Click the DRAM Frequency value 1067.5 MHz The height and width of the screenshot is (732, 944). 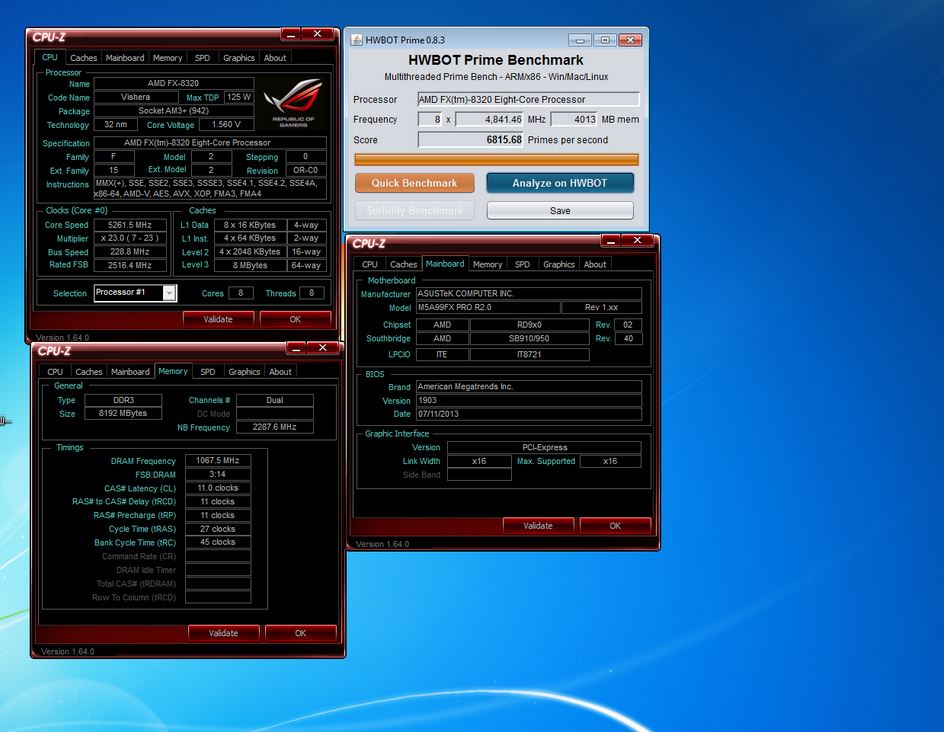(218, 461)
